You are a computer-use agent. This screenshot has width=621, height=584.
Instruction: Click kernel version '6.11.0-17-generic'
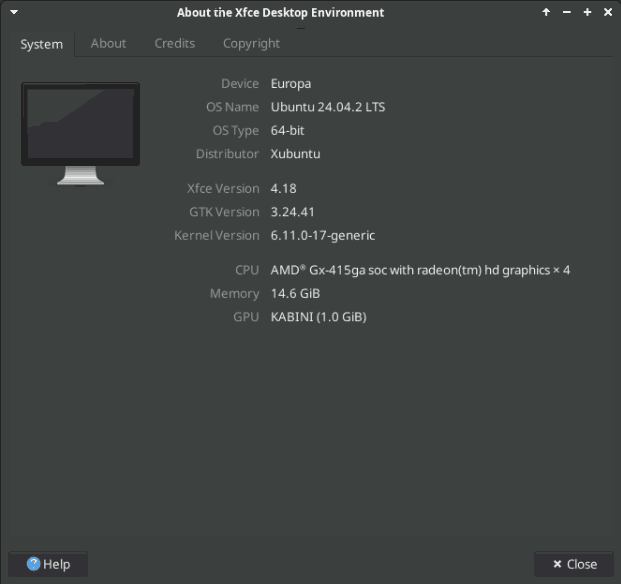click(322, 236)
